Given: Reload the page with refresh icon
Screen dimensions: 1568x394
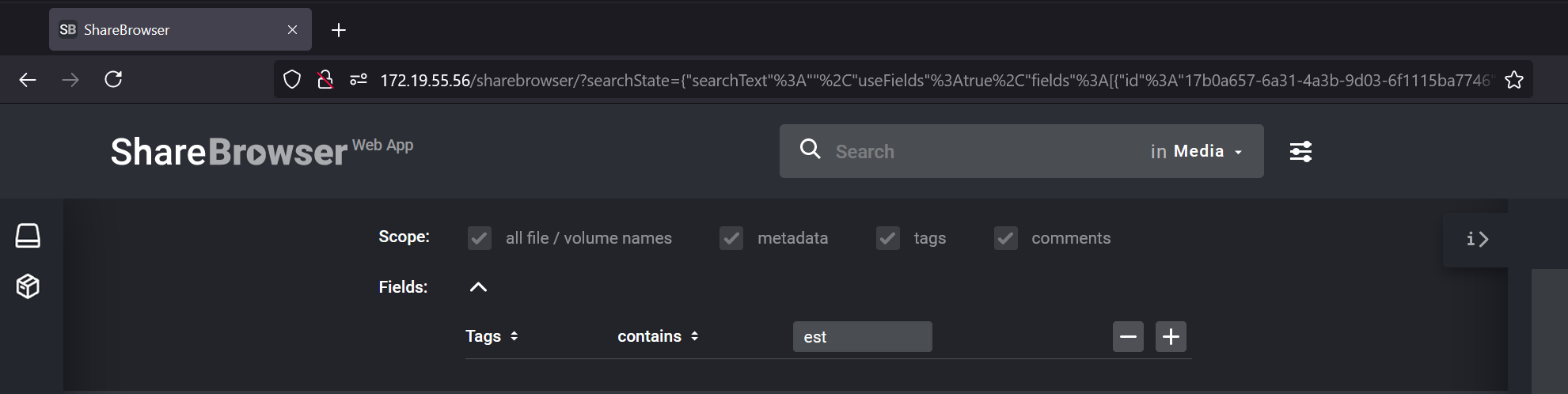Looking at the screenshot, I should point(113,79).
